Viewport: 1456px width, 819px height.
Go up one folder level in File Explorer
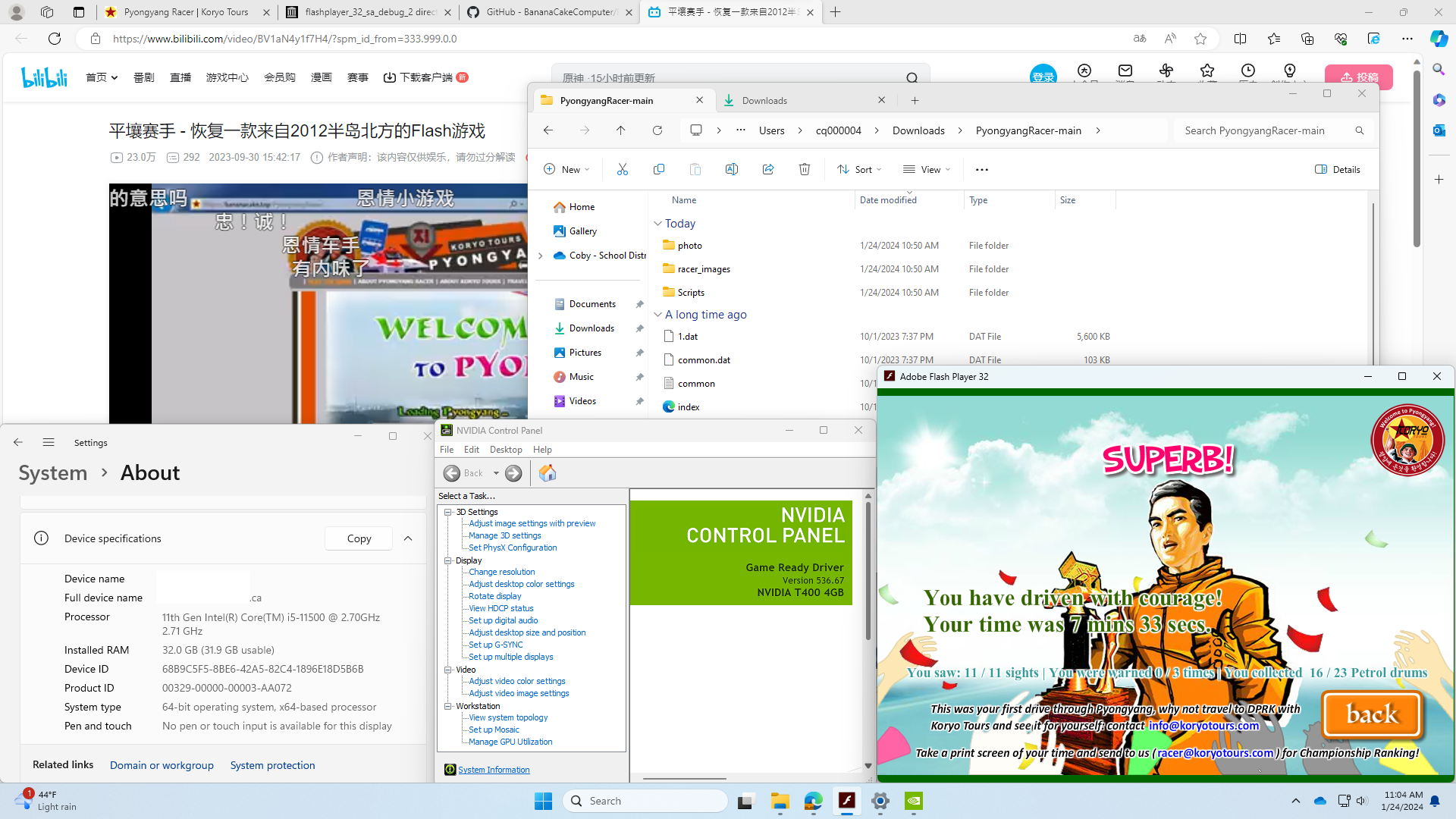coord(620,130)
